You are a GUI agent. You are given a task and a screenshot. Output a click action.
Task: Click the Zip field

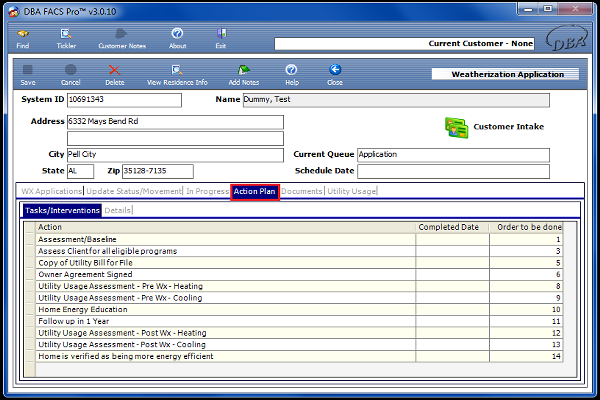(x=158, y=171)
